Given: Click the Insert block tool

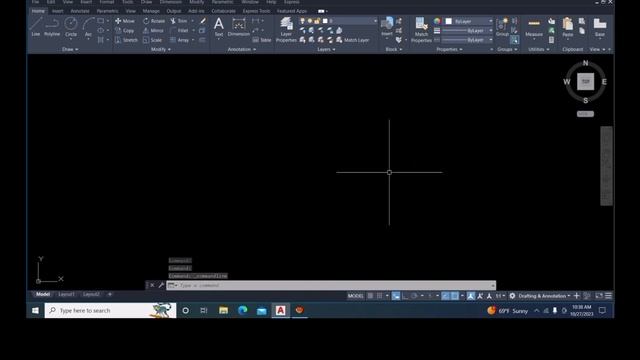Looking at the screenshot, I should [x=387, y=27].
